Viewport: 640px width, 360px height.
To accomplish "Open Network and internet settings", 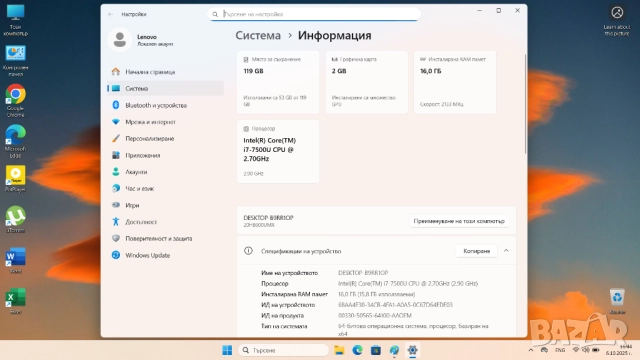I will pos(165,122).
